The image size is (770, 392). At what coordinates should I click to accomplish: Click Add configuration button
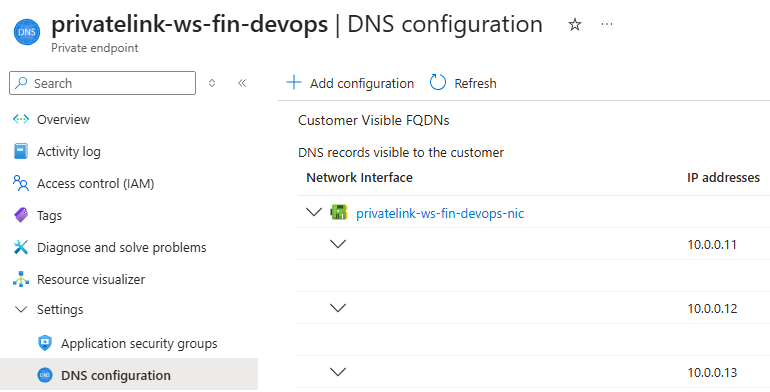click(350, 83)
